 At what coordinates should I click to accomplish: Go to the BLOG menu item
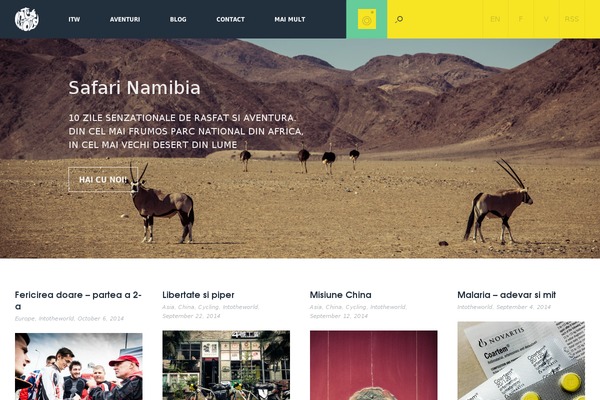[178, 19]
